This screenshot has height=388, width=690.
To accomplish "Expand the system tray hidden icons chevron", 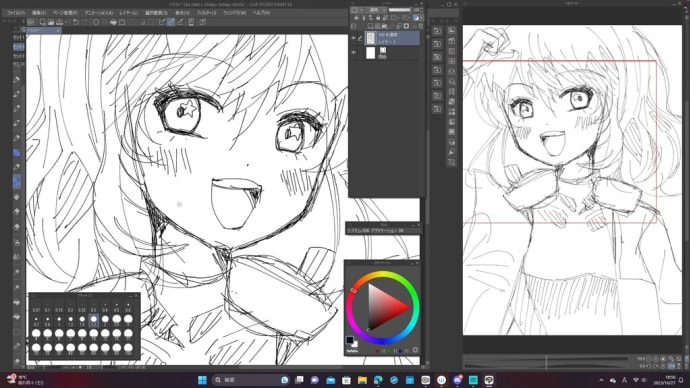I will point(601,380).
